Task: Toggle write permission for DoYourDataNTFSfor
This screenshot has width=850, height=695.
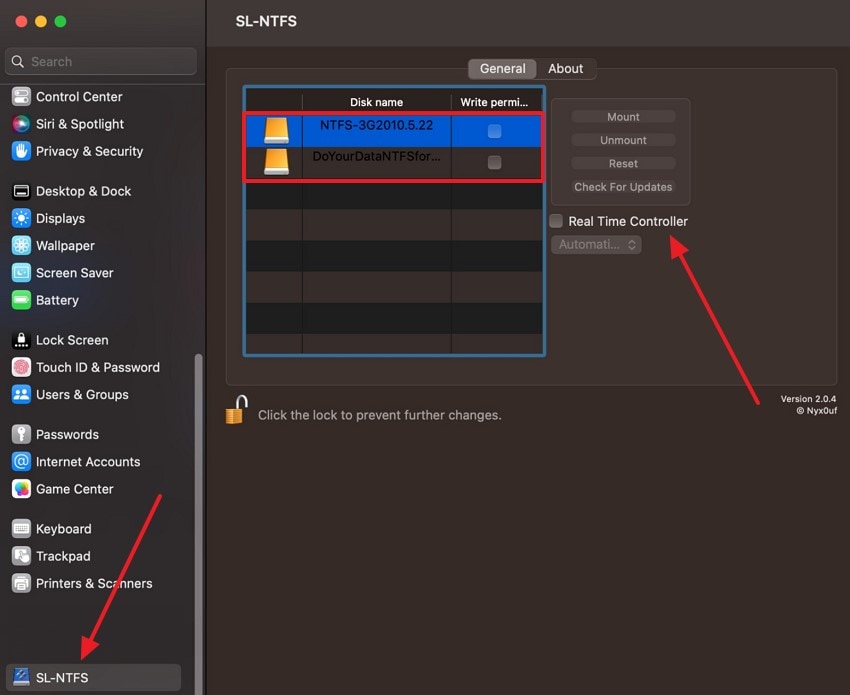Action: 494,162
